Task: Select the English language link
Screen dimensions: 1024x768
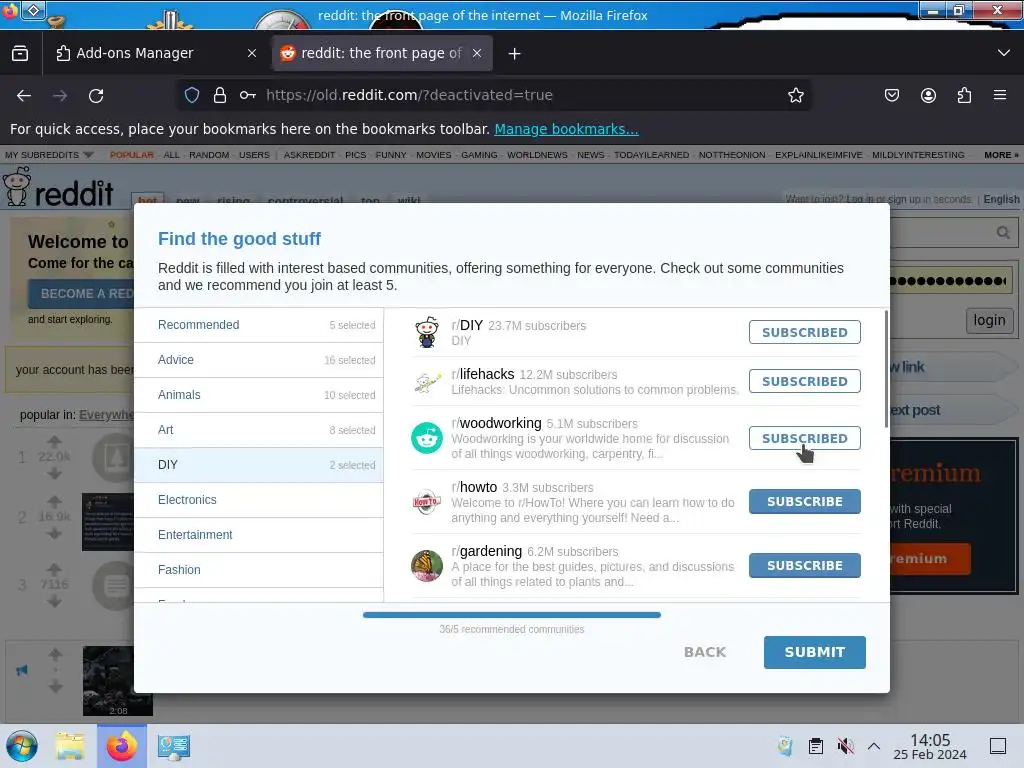Action: pos(1001,199)
